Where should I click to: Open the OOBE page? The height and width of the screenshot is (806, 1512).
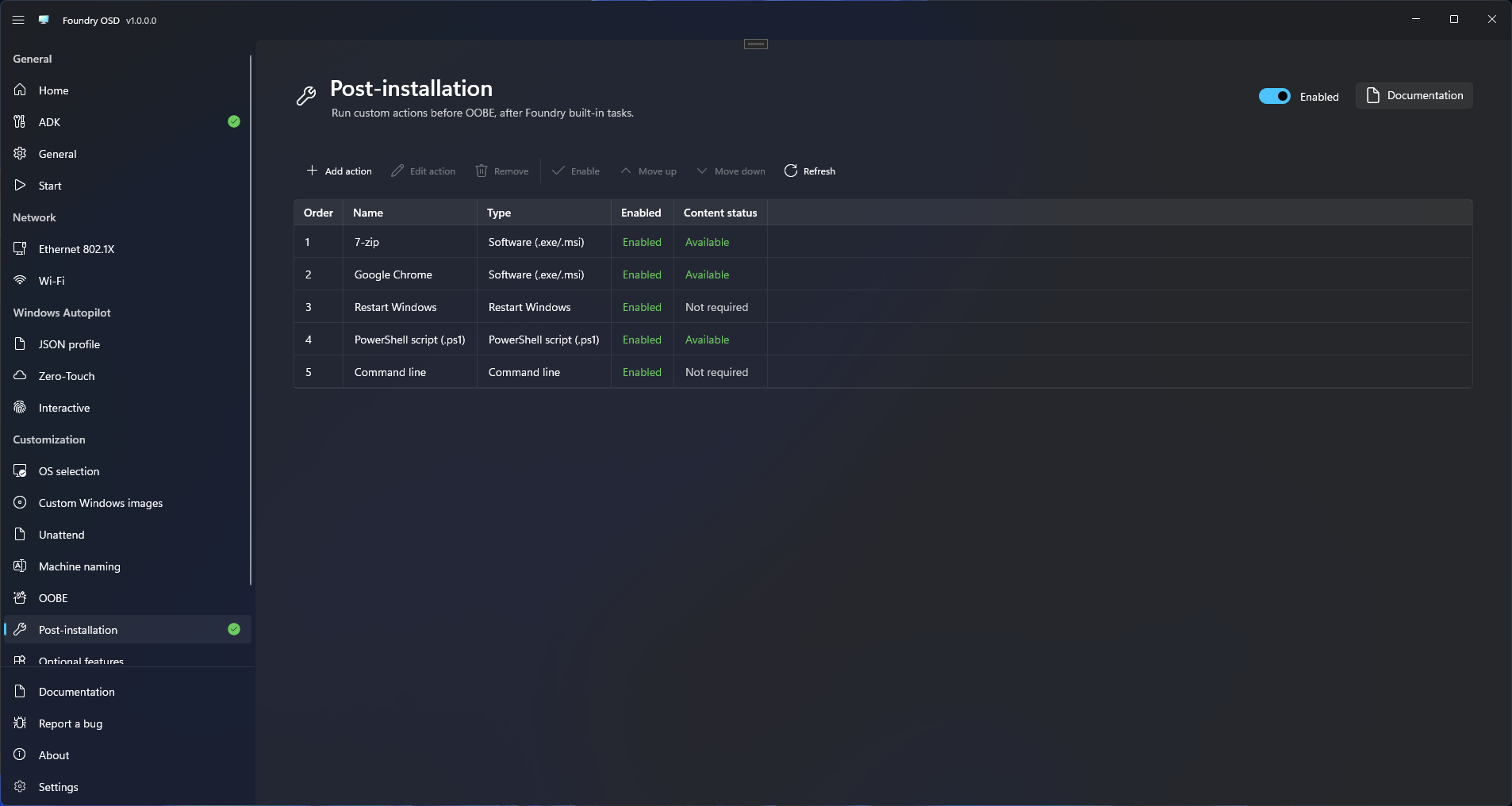[127, 598]
